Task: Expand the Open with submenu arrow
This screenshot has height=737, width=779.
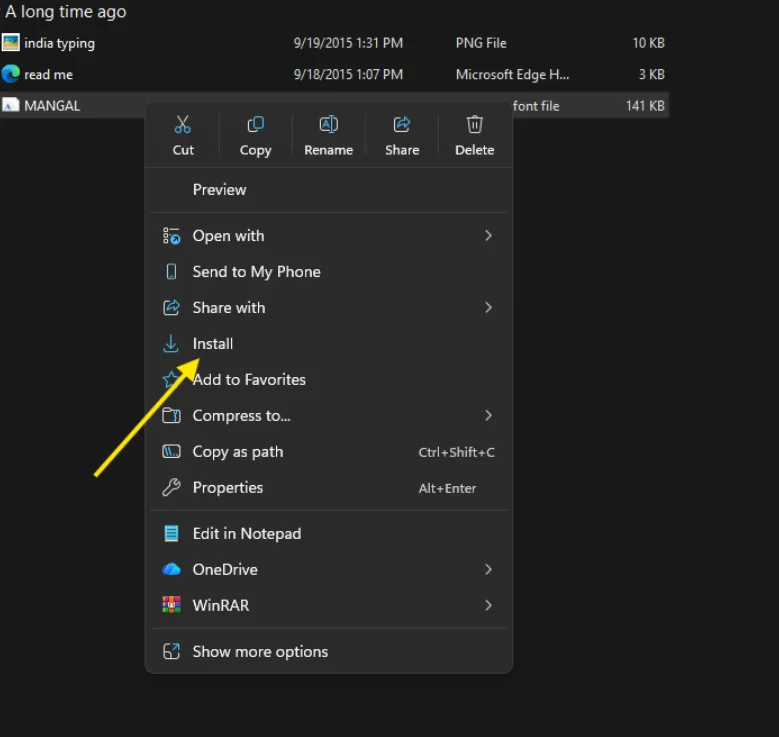Action: click(x=488, y=236)
